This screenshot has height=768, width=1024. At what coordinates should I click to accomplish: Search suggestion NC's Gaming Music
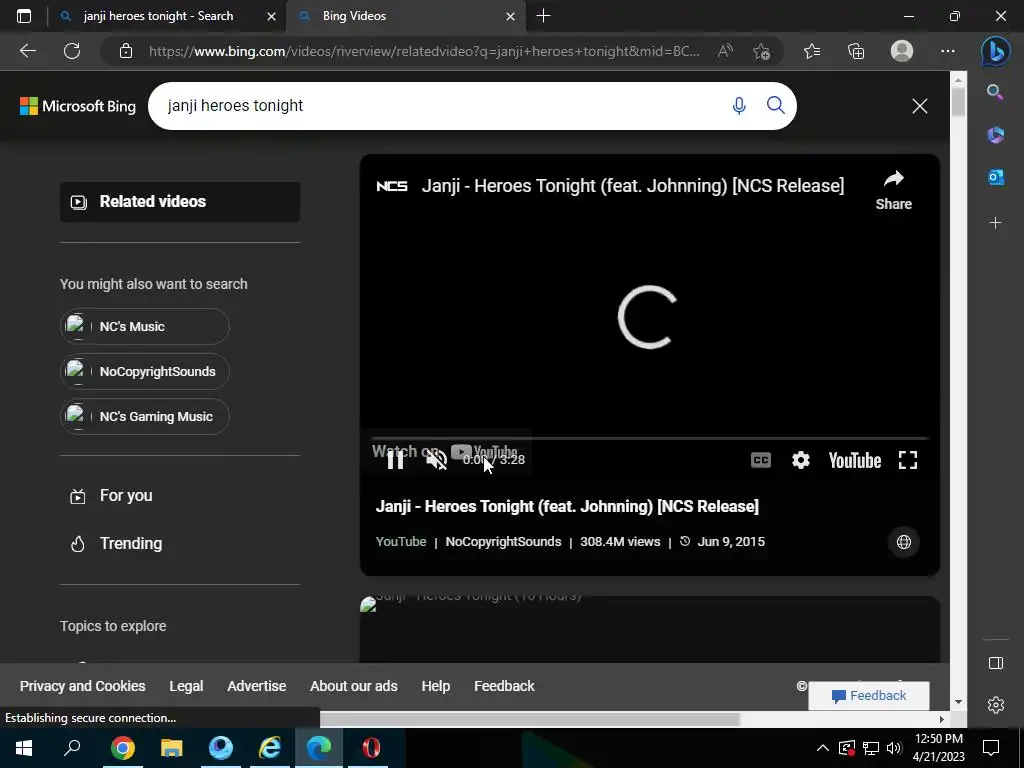point(145,417)
